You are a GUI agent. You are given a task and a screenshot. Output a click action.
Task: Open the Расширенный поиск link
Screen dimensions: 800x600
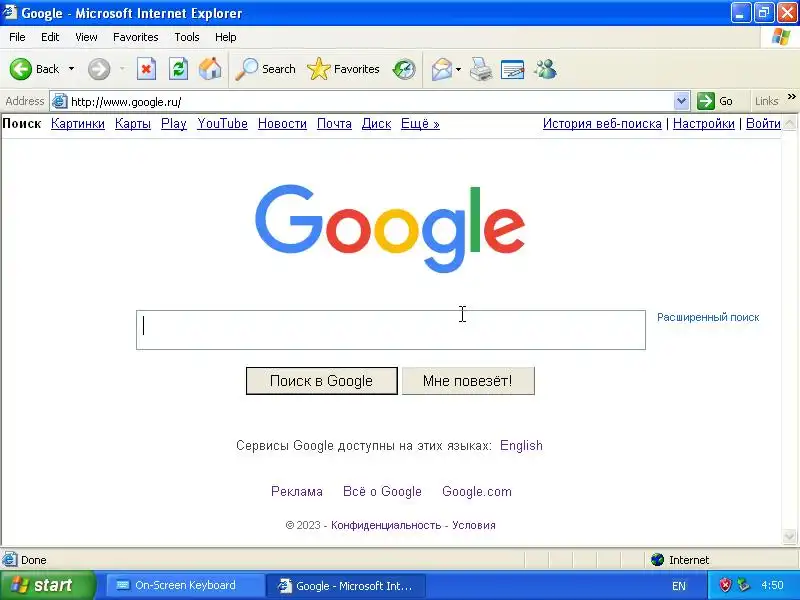tap(708, 317)
